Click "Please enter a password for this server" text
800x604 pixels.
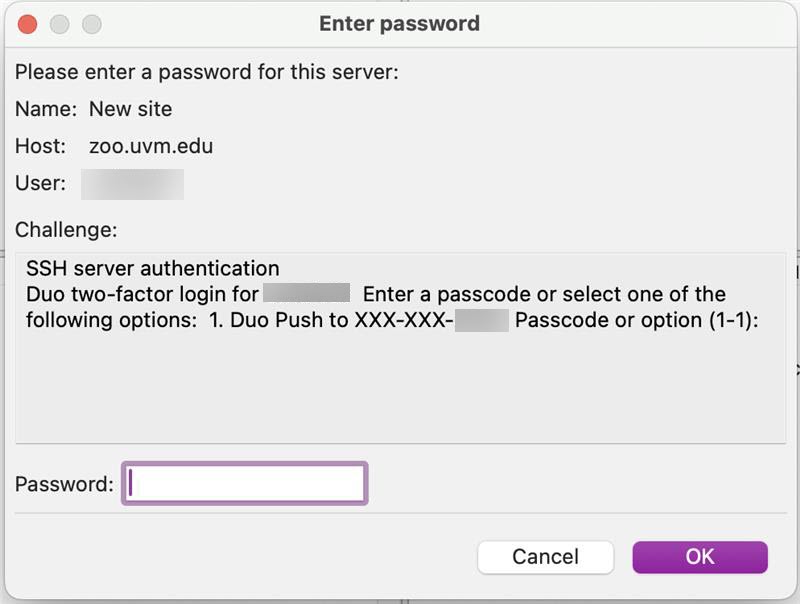coord(206,72)
